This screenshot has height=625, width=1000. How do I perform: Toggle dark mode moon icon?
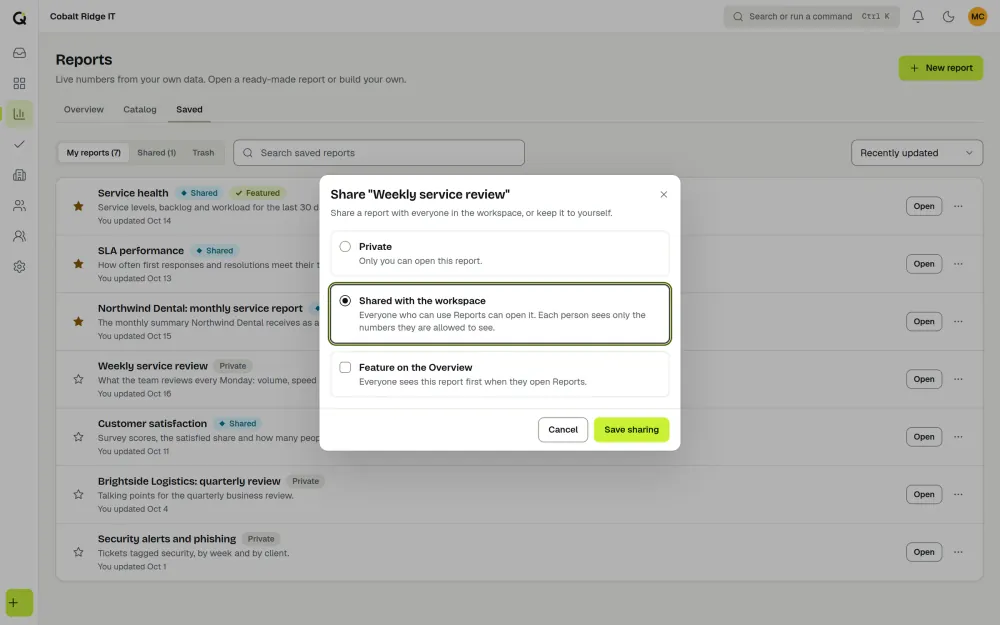[948, 17]
